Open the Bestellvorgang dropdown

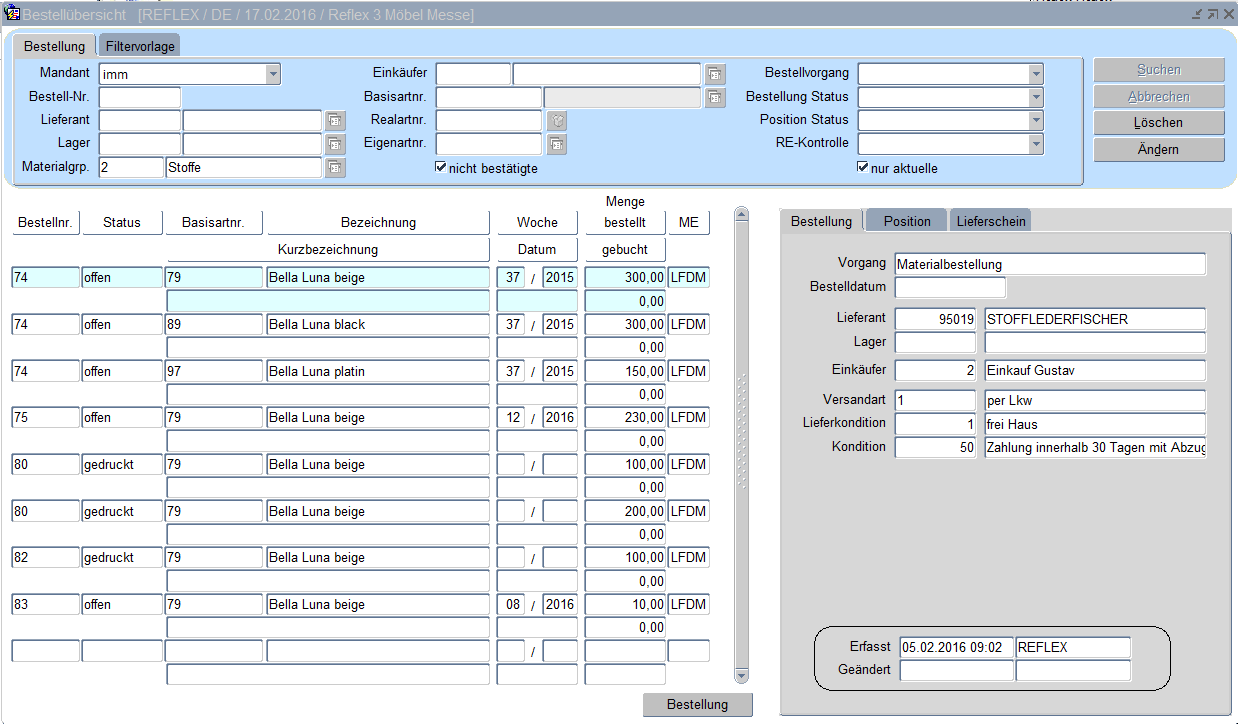click(1035, 74)
